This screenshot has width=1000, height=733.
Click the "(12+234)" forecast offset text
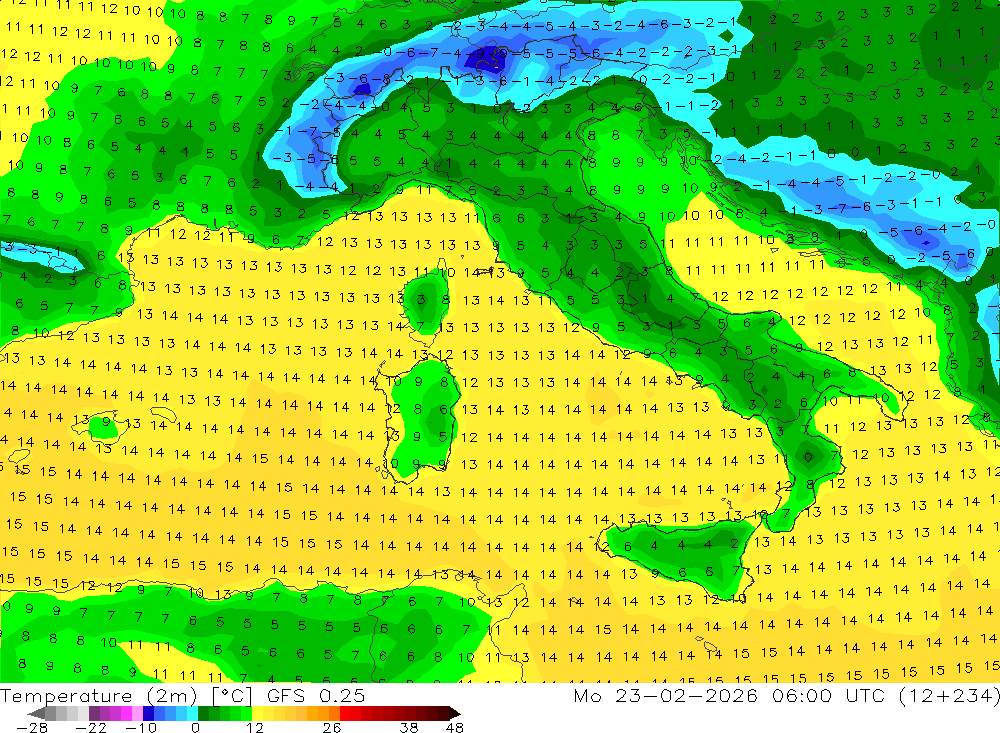tap(949, 695)
